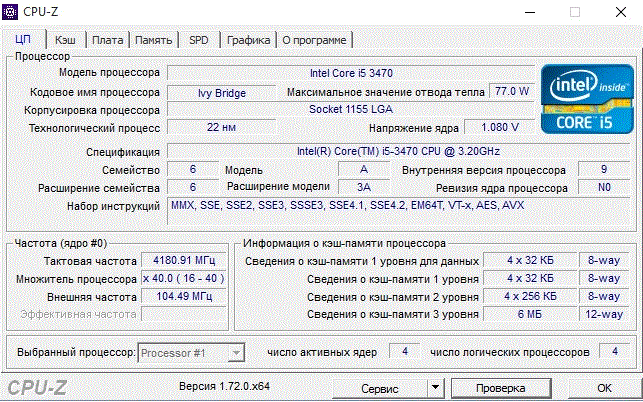The width and height of the screenshot is (643, 402).
Task: Click the CPU-Z app icon in title bar
Action: (10, 11)
